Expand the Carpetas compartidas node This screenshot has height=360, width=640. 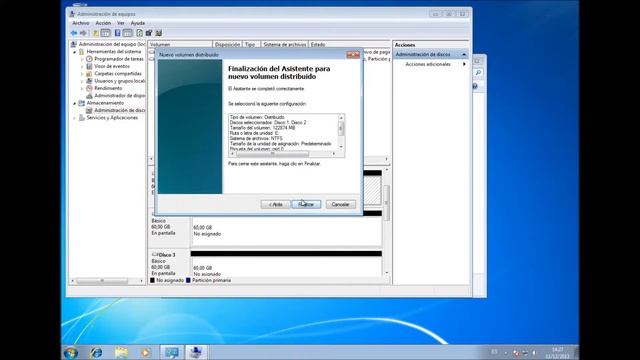[82, 74]
